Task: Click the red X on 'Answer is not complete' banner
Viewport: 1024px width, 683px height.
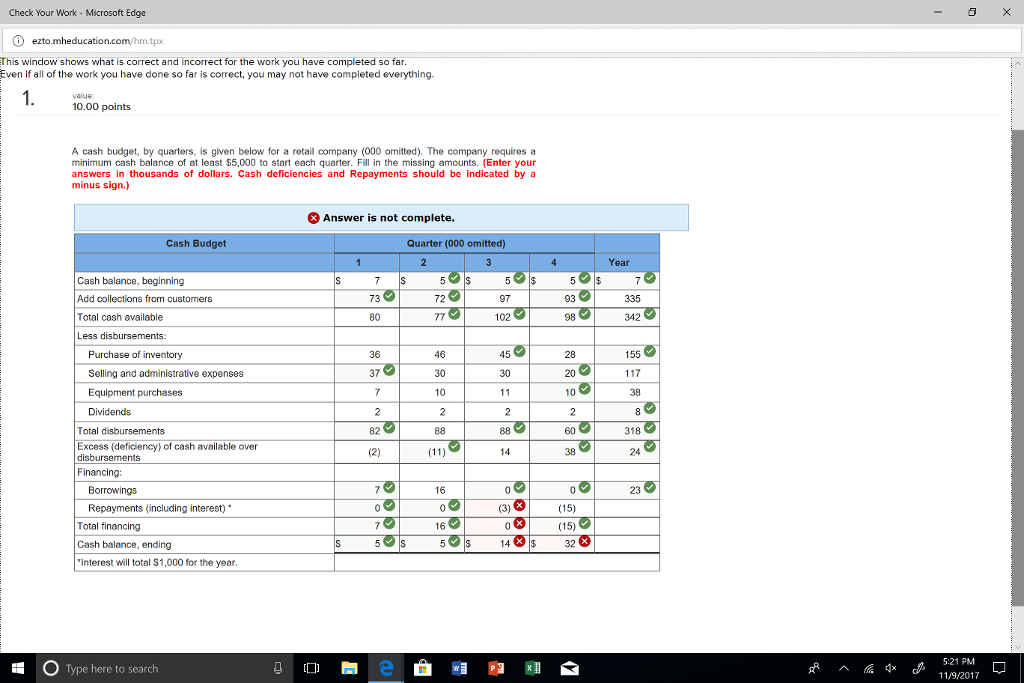Action: [313, 217]
